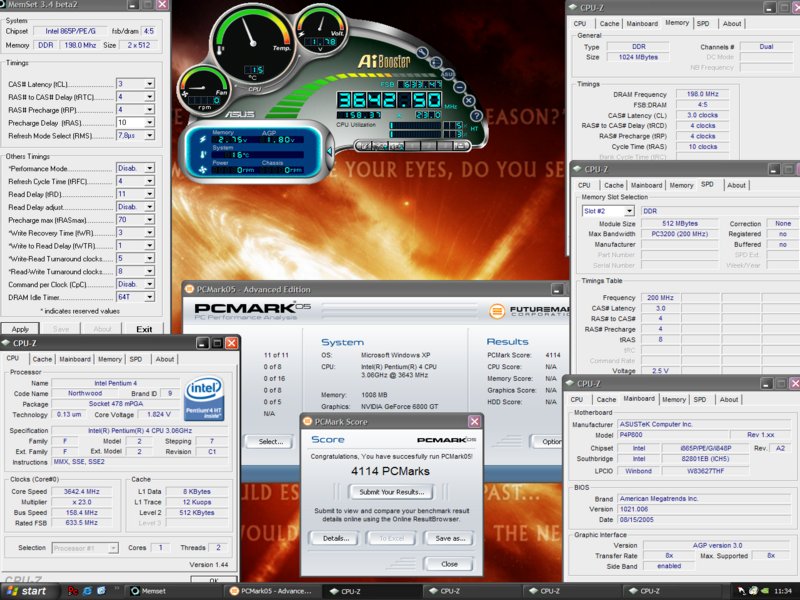Click the Mainboard model P4P800 field

[672, 435]
